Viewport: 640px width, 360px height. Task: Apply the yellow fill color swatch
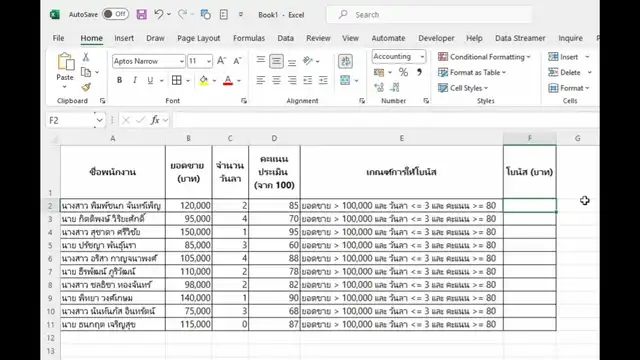pos(204,80)
